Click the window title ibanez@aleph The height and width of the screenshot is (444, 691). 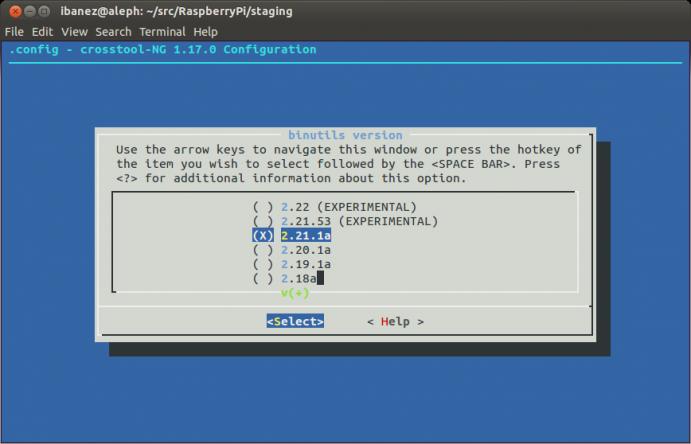176,11
